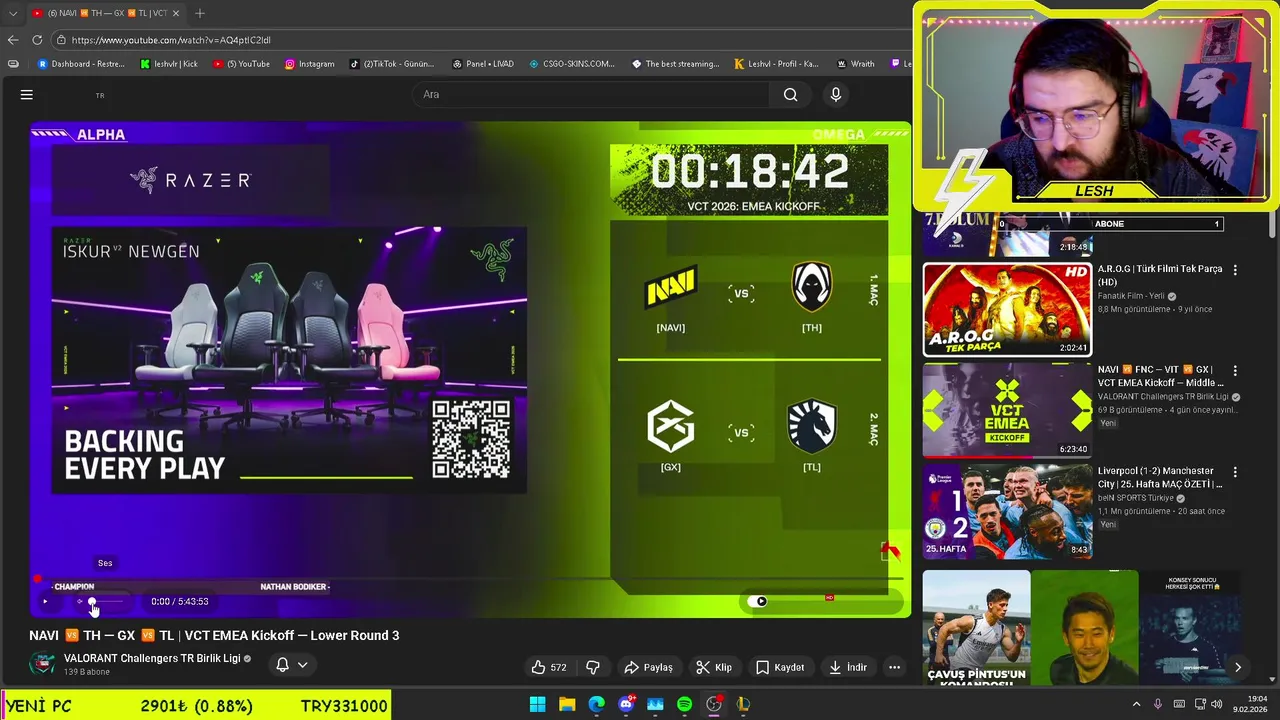
Task: Open VALORANT Challengers TR Birlik Ligi channel name
Action: 152,658
